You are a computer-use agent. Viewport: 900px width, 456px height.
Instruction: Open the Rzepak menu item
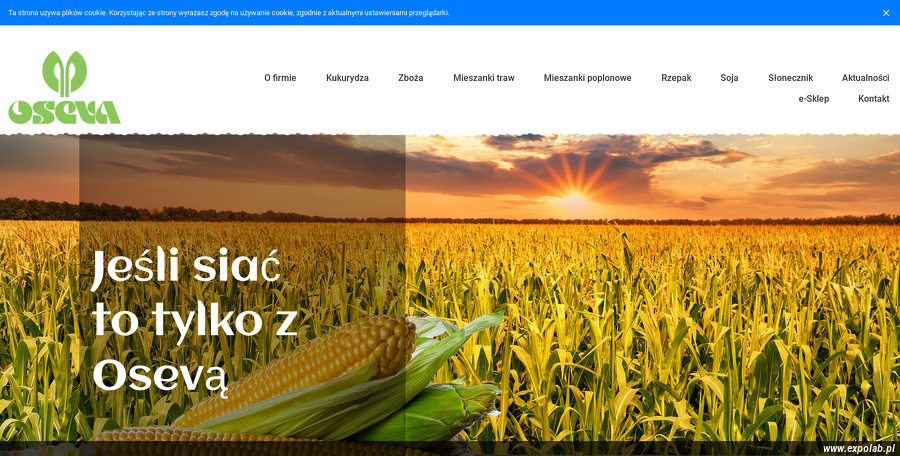pos(676,78)
